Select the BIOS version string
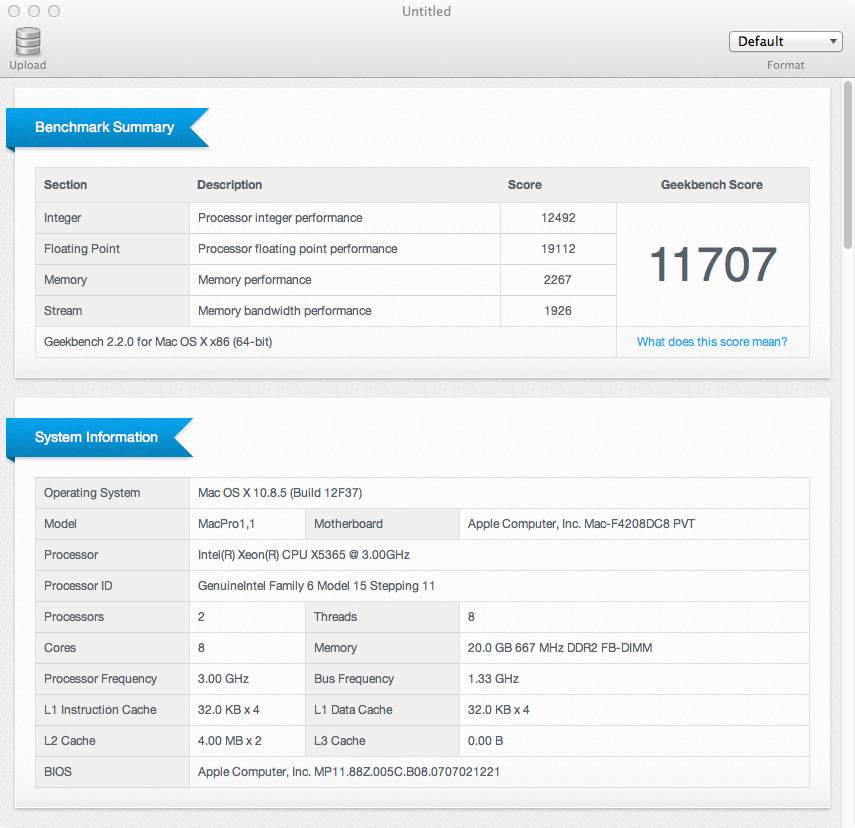 pos(348,772)
